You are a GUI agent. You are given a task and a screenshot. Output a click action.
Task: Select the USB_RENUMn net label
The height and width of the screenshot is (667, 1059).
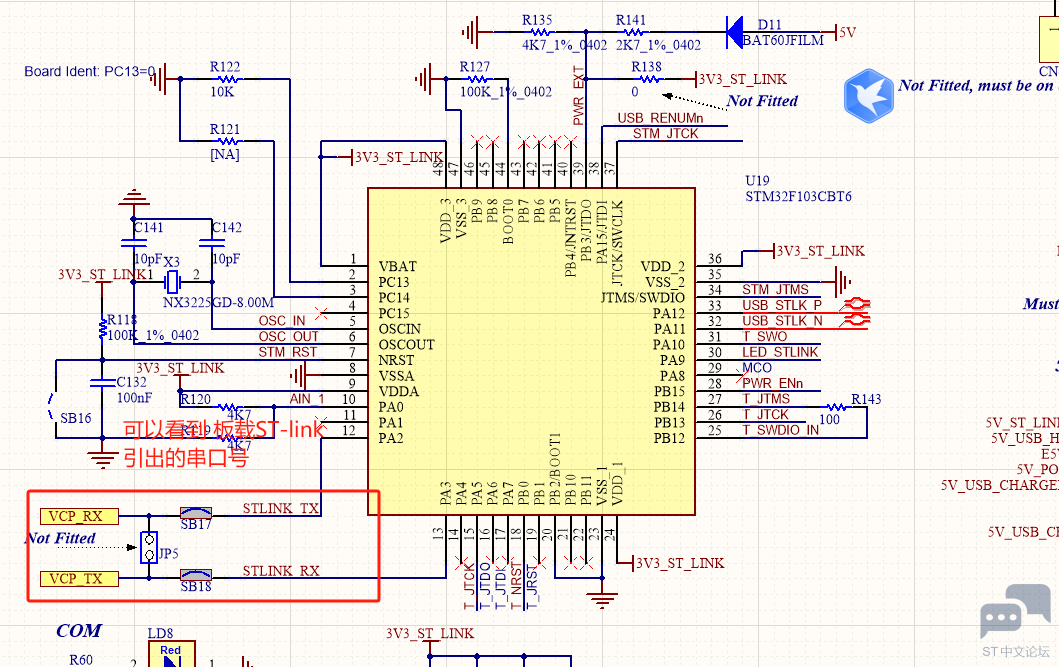(x=661, y=118)
